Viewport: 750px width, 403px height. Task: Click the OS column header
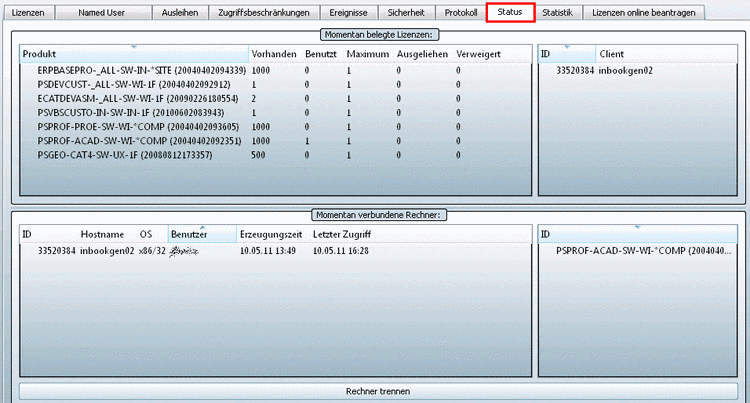(x=146, y=234)
